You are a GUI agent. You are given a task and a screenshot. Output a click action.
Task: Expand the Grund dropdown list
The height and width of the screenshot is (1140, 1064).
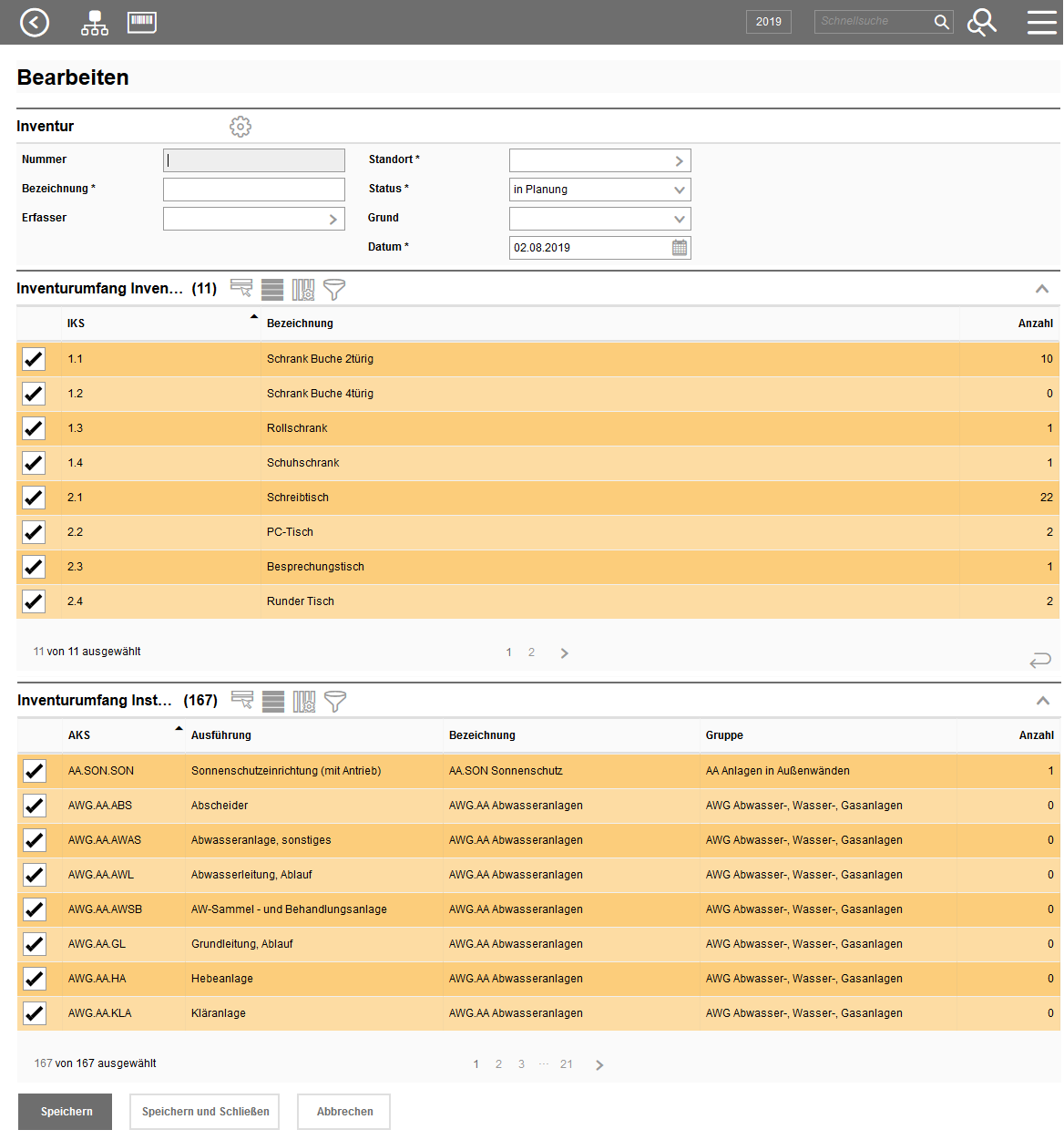click(x=599, y=219)
